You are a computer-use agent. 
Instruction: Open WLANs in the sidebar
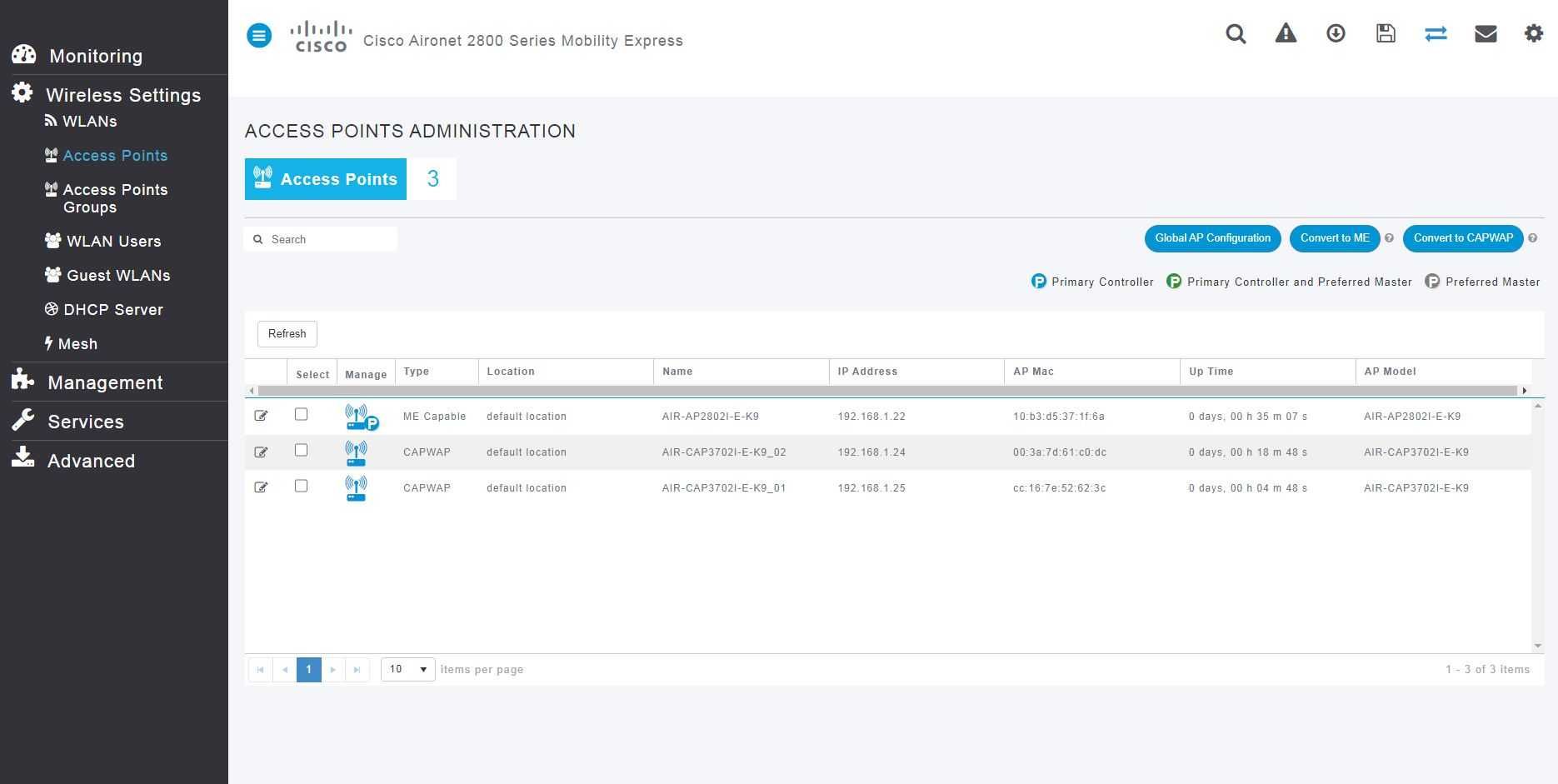[x=90, y=122]
